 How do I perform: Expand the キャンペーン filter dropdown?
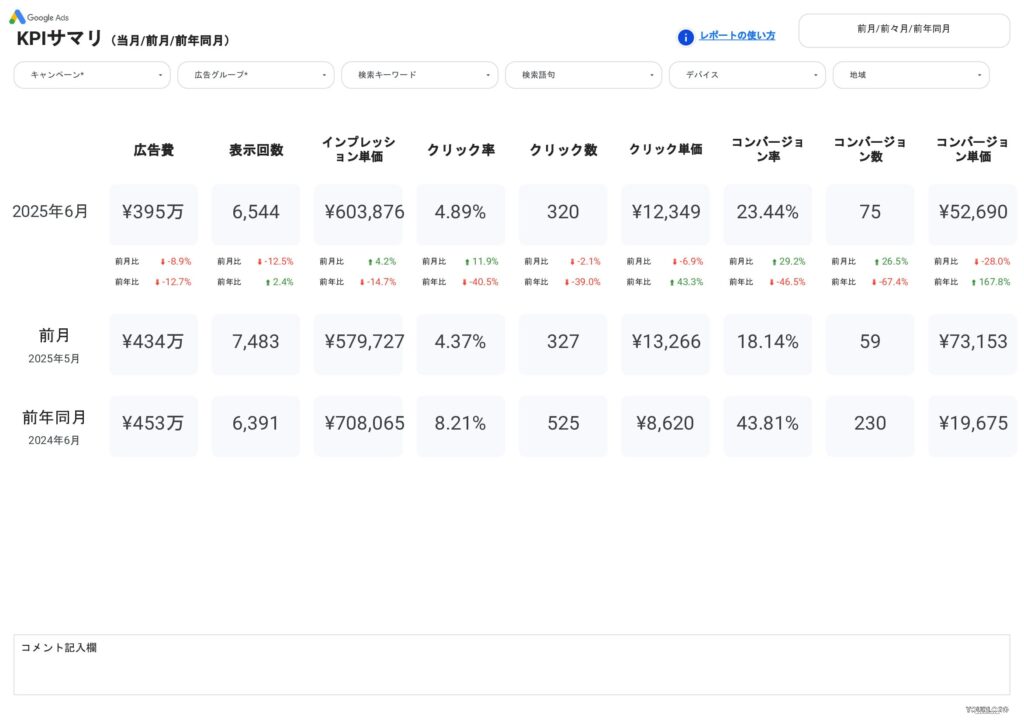coord(92,75)
